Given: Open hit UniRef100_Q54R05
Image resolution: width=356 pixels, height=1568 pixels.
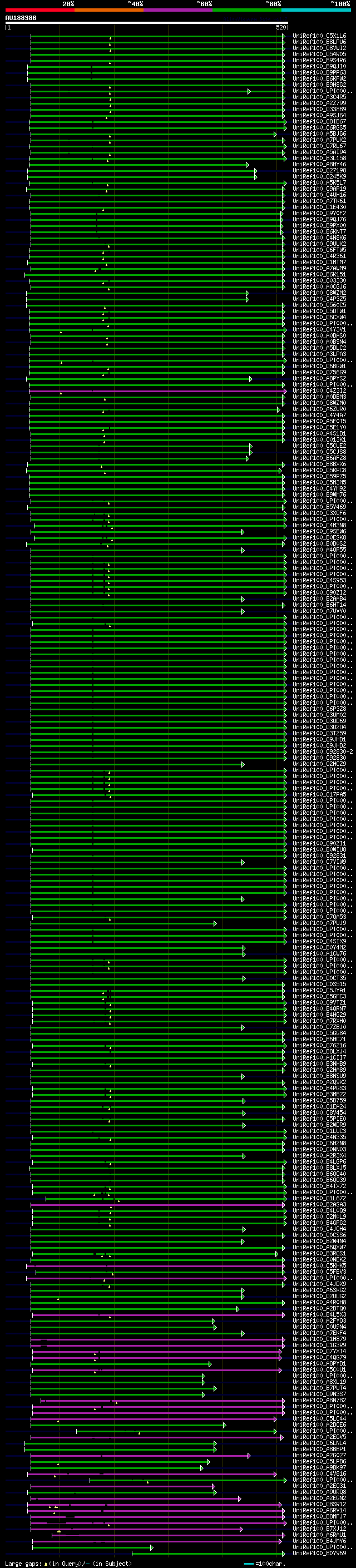Looking at the screenshot, I should [x=319, y=54].
